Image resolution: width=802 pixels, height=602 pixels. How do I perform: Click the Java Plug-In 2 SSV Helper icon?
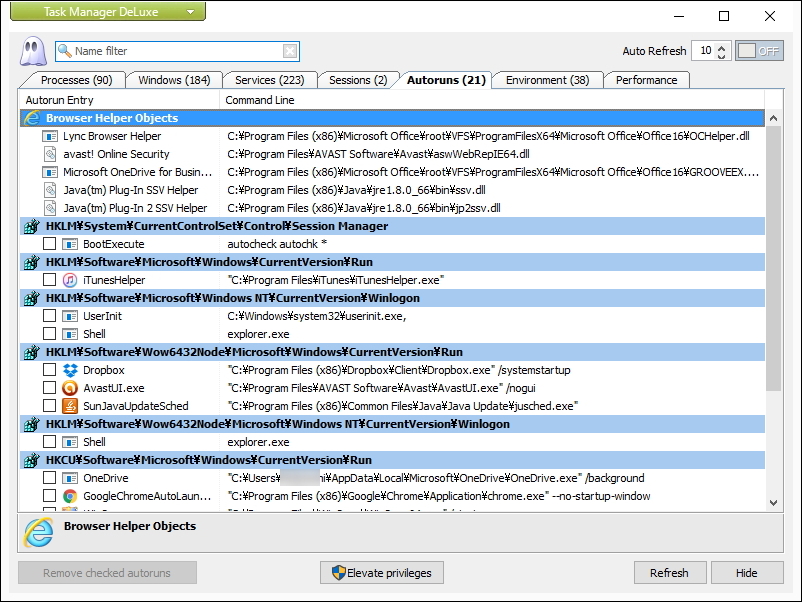(50, 208)
